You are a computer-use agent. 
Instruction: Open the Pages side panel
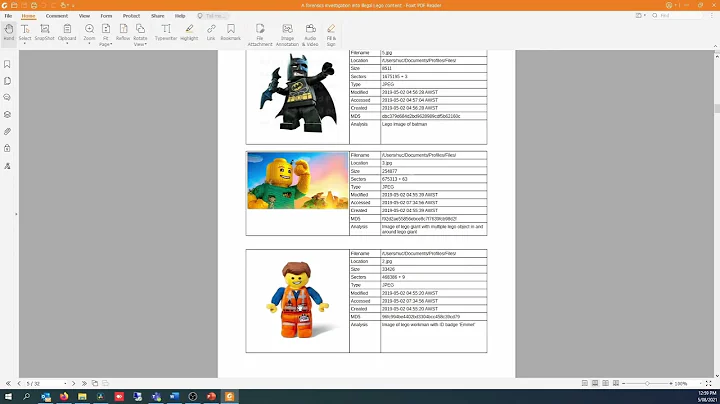[7, 81]
